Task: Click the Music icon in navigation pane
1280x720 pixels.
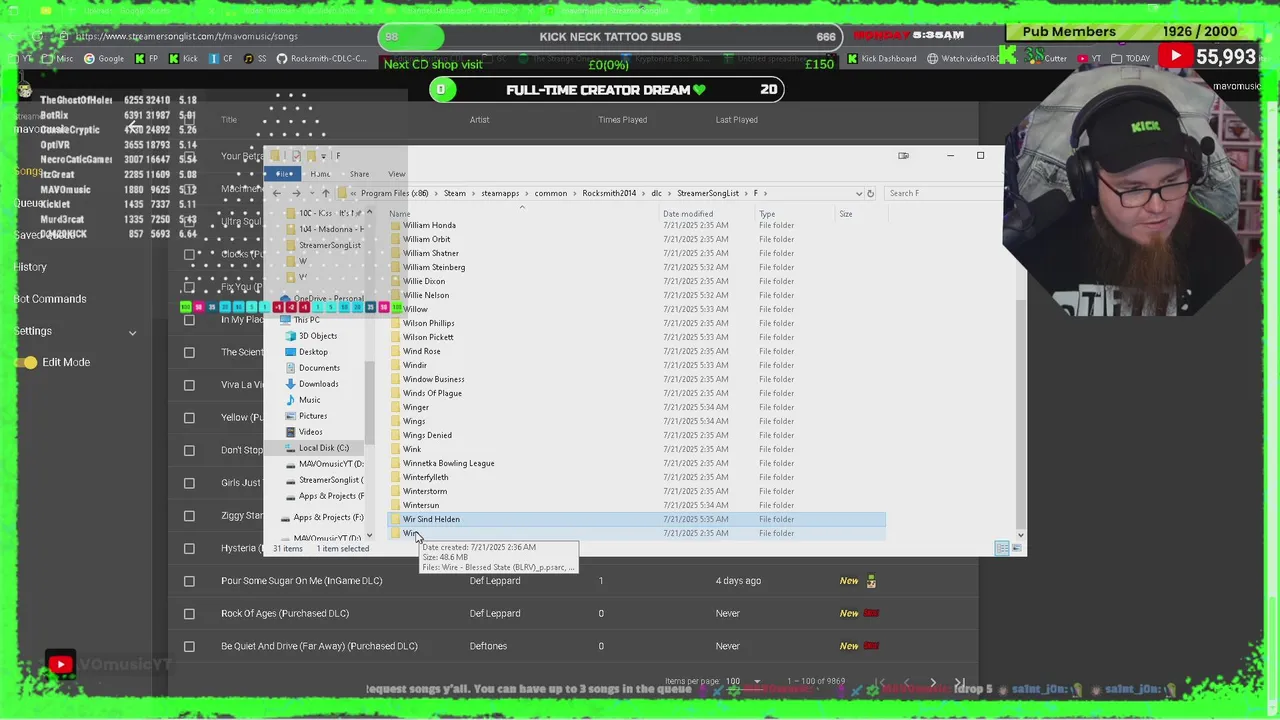Action: pos(291,400)
